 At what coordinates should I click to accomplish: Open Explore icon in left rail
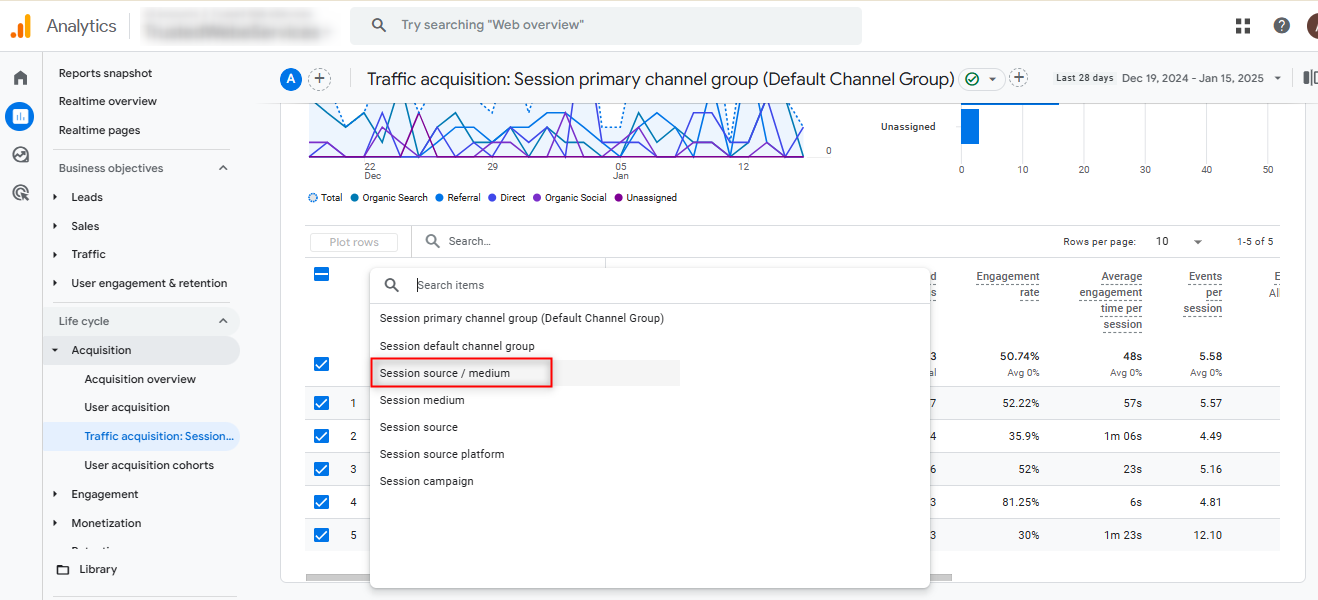click(x=20, y=155)
